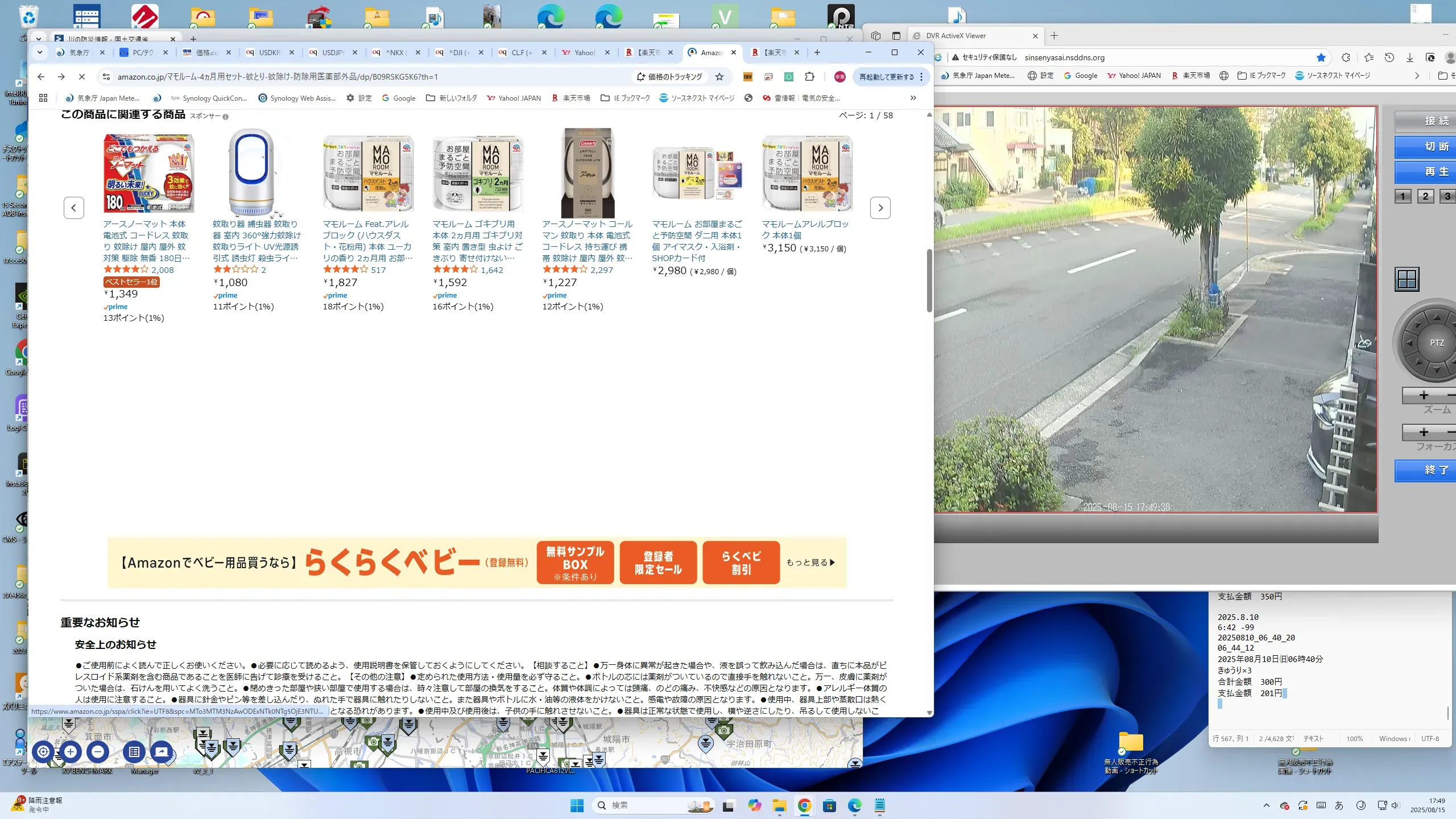Switch to the USDJPY tab

[333, 52]
